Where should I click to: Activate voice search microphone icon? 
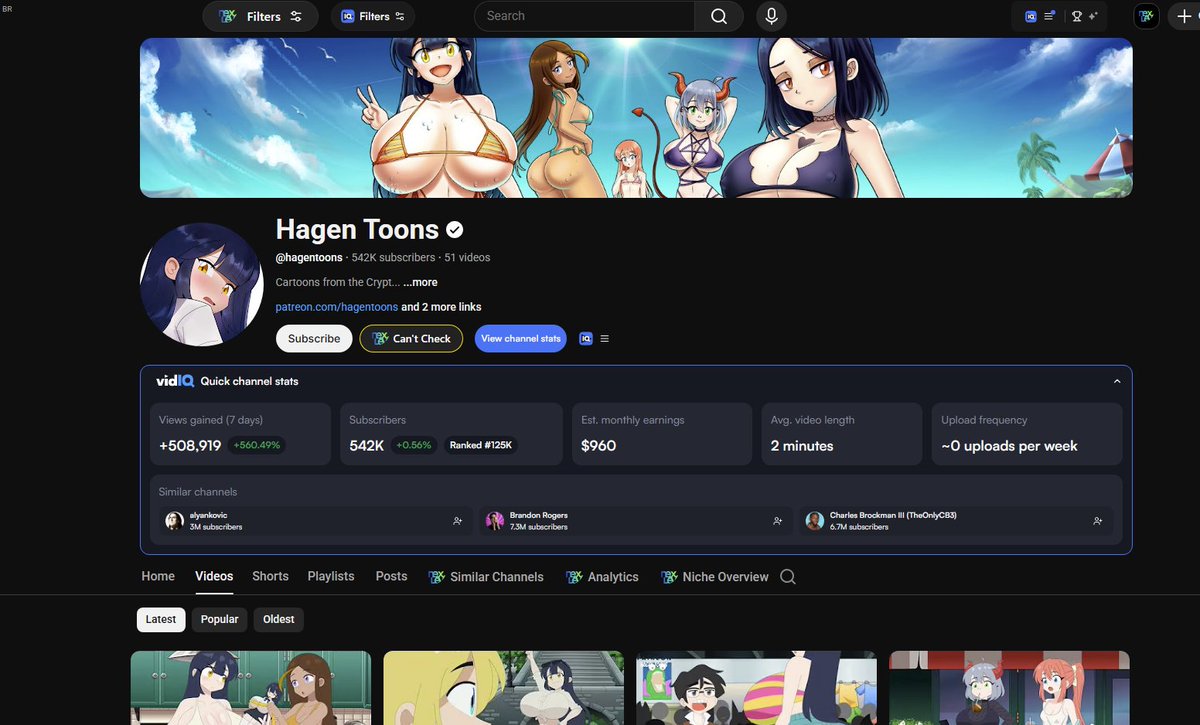(771, 16)
